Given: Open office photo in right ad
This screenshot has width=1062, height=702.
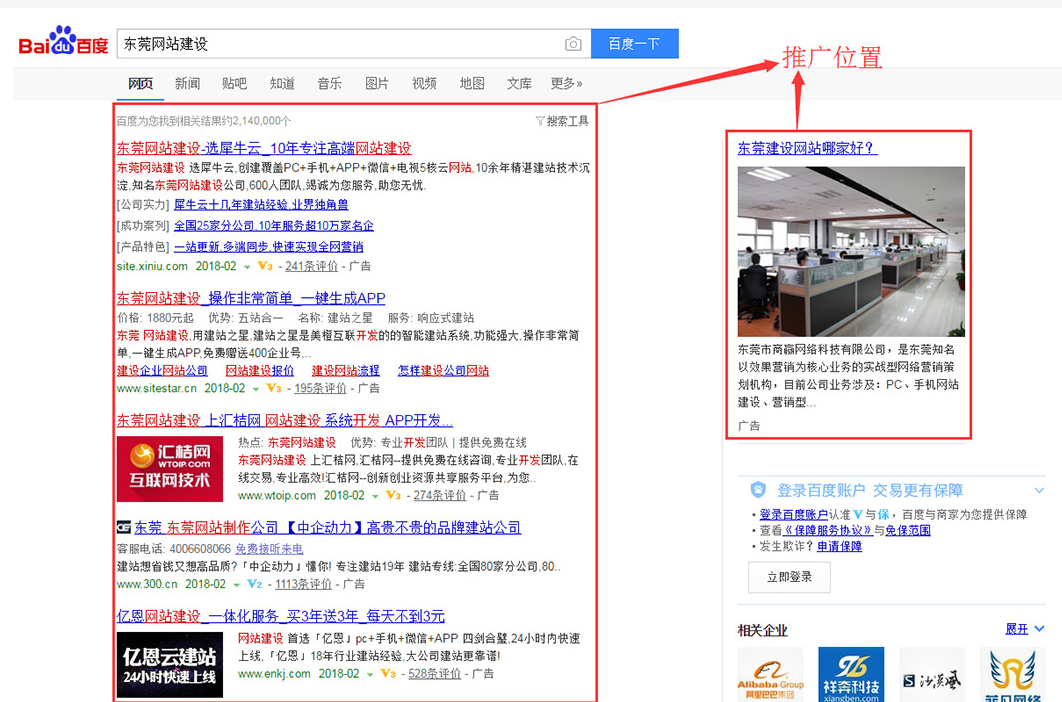Looking at the screenshot, I should (x=851, y=251).
